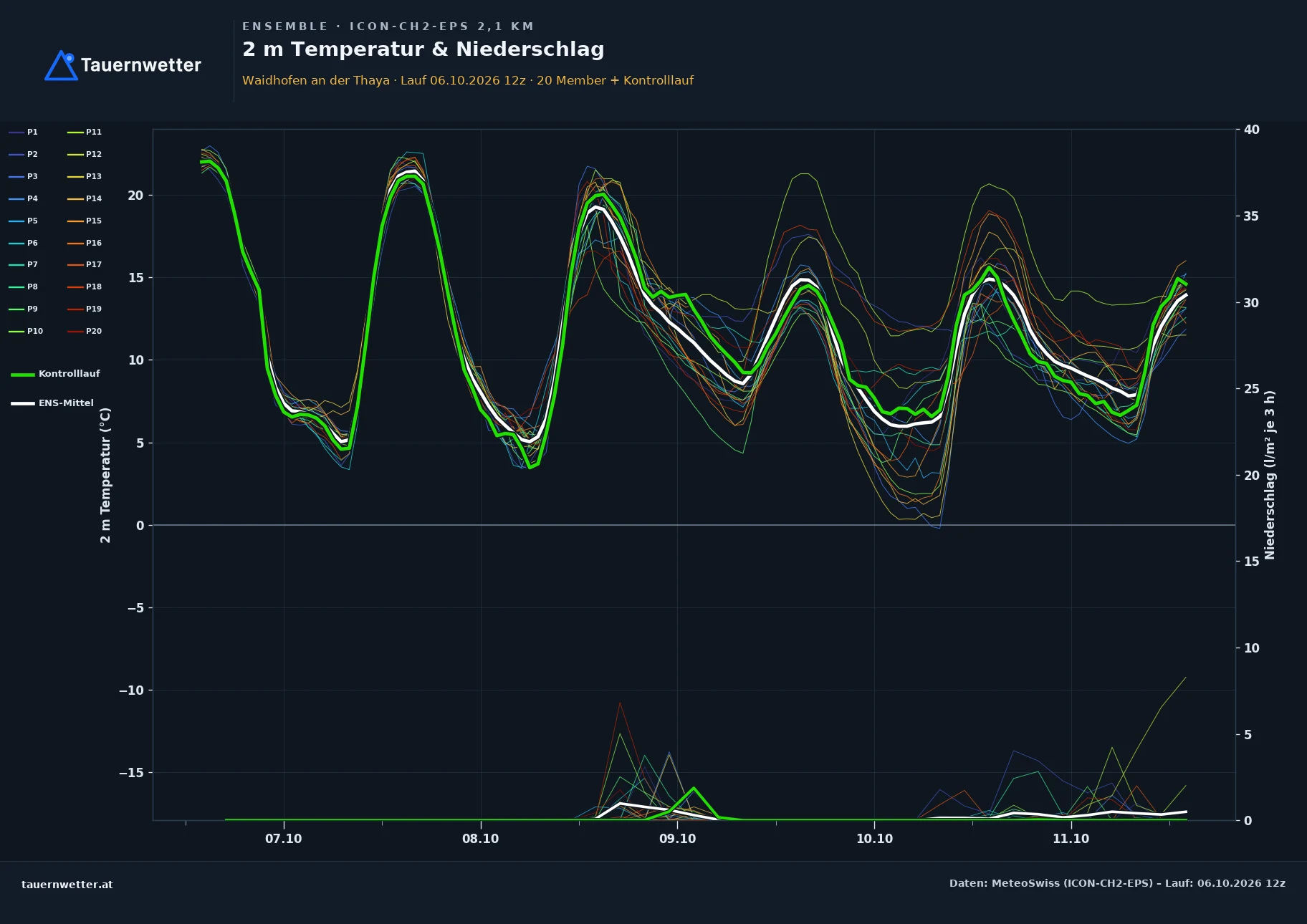This screenshot has height=924, width=1307.
Task: Pick the P15 legend entry
Action: click(x=85, y=221)
